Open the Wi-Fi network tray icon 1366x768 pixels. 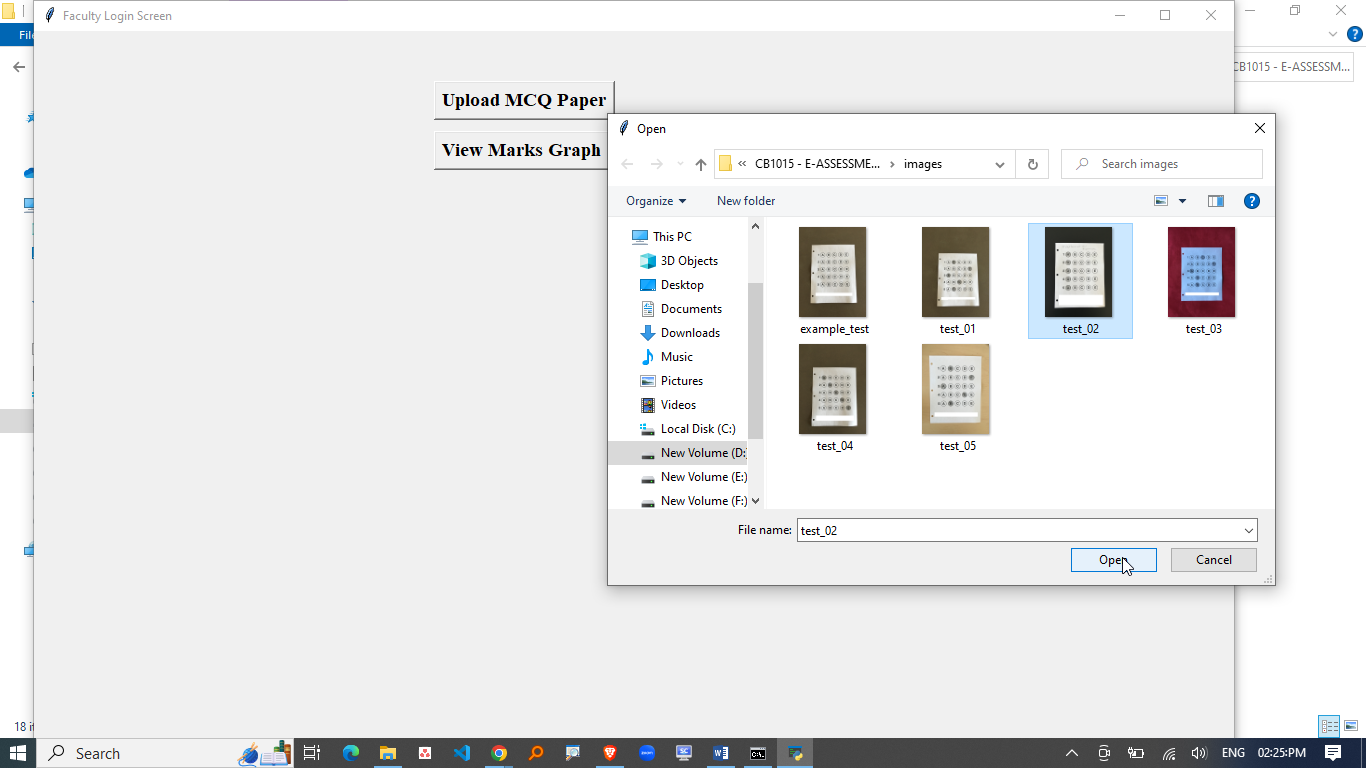(1168, 753)
